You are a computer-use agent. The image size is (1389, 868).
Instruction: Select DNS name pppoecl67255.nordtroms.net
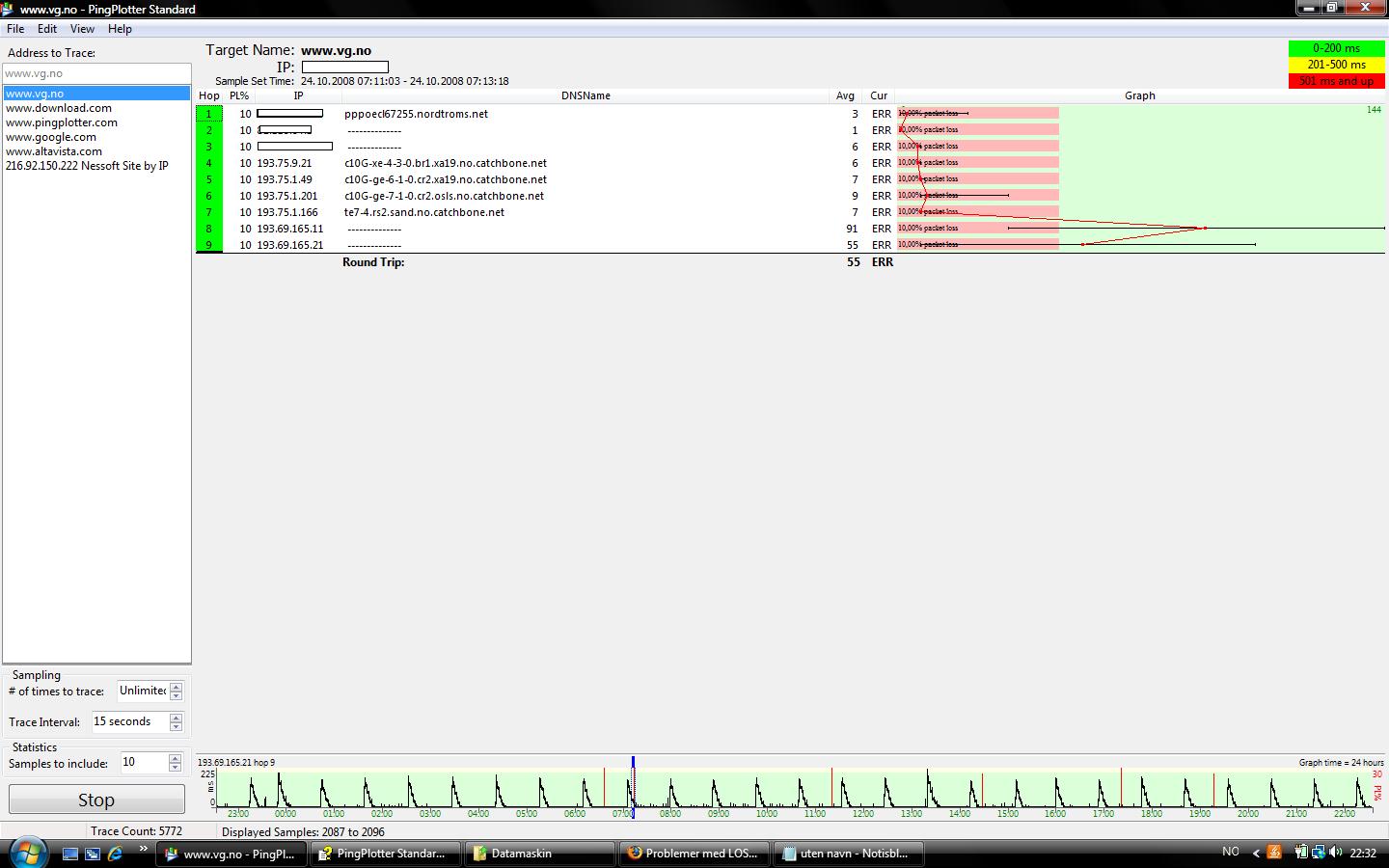click(416, 114)
